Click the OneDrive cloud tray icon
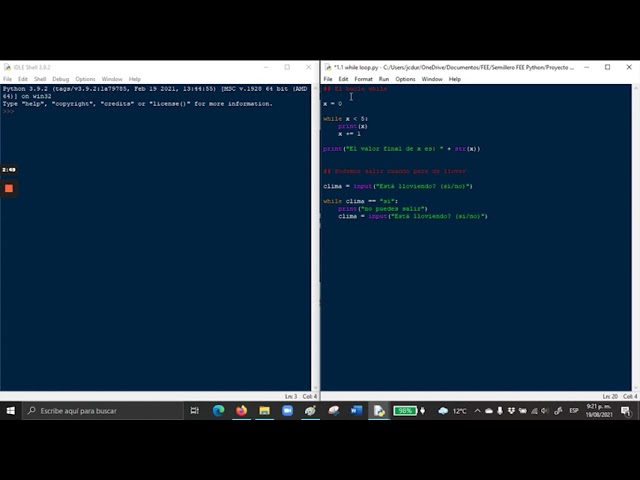640x480 pixels. [x=489, y=411]
